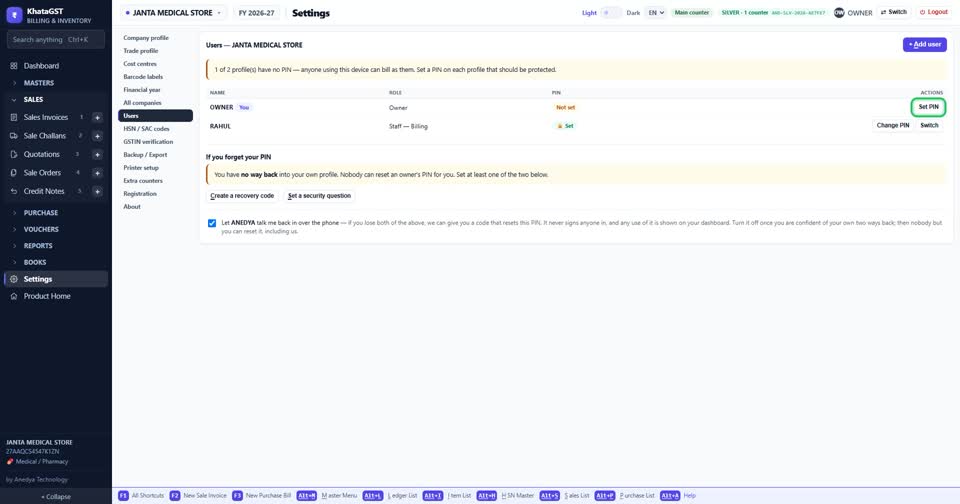Click the Alt+P Purchase List key badge
The width and height of the screenshot is (960, 504).
(605, 495)
